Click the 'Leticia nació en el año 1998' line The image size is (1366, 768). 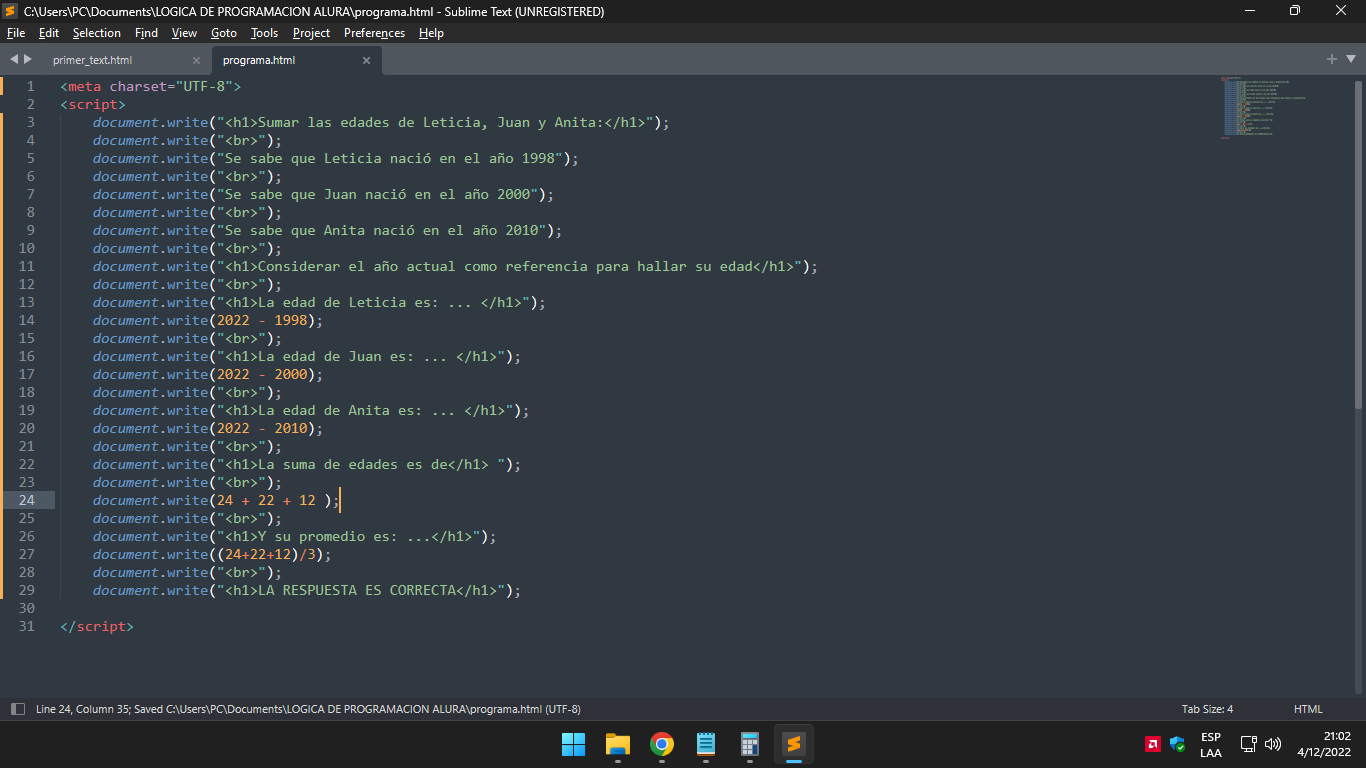(x=336, y=158)
